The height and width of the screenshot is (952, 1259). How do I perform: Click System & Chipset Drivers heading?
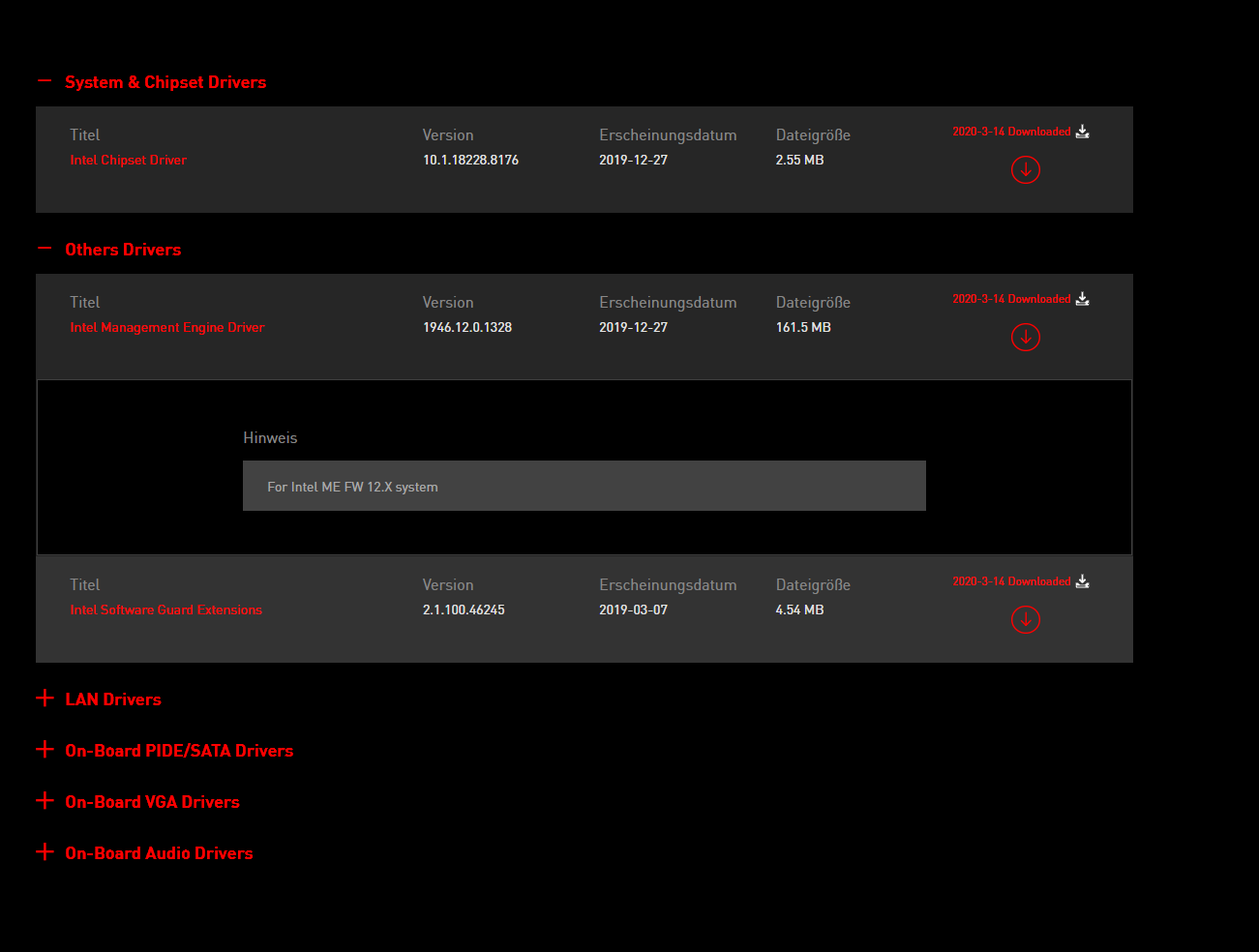click(x=165, y=82)
